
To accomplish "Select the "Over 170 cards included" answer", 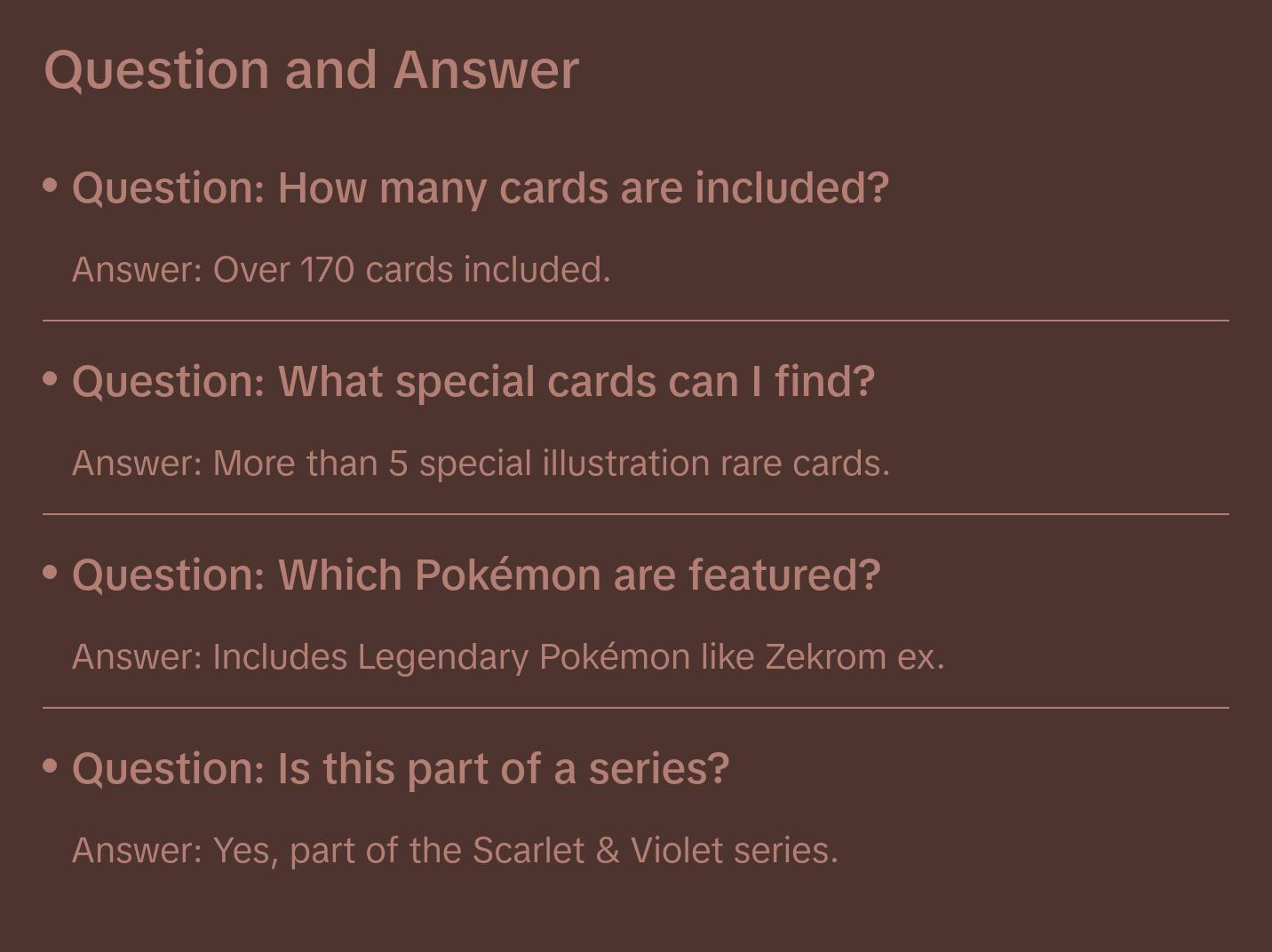I will 341,270.
